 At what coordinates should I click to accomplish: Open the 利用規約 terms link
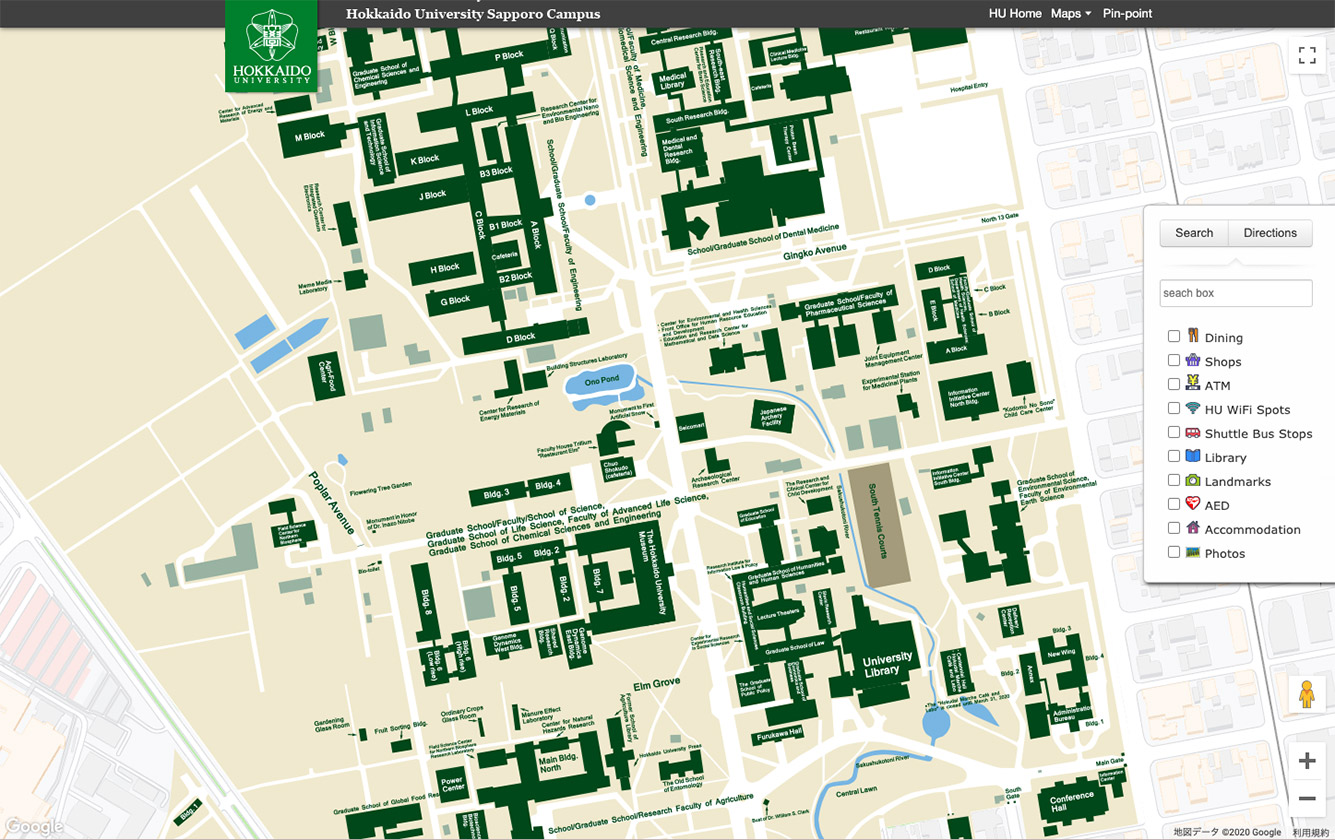click(1310, 832)
